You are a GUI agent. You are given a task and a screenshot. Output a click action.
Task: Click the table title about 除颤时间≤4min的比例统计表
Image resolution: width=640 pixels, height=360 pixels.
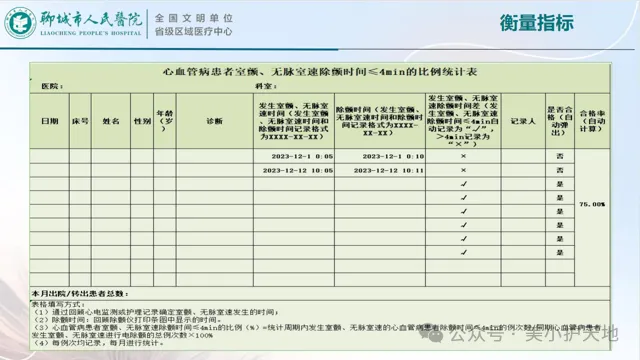320,72
